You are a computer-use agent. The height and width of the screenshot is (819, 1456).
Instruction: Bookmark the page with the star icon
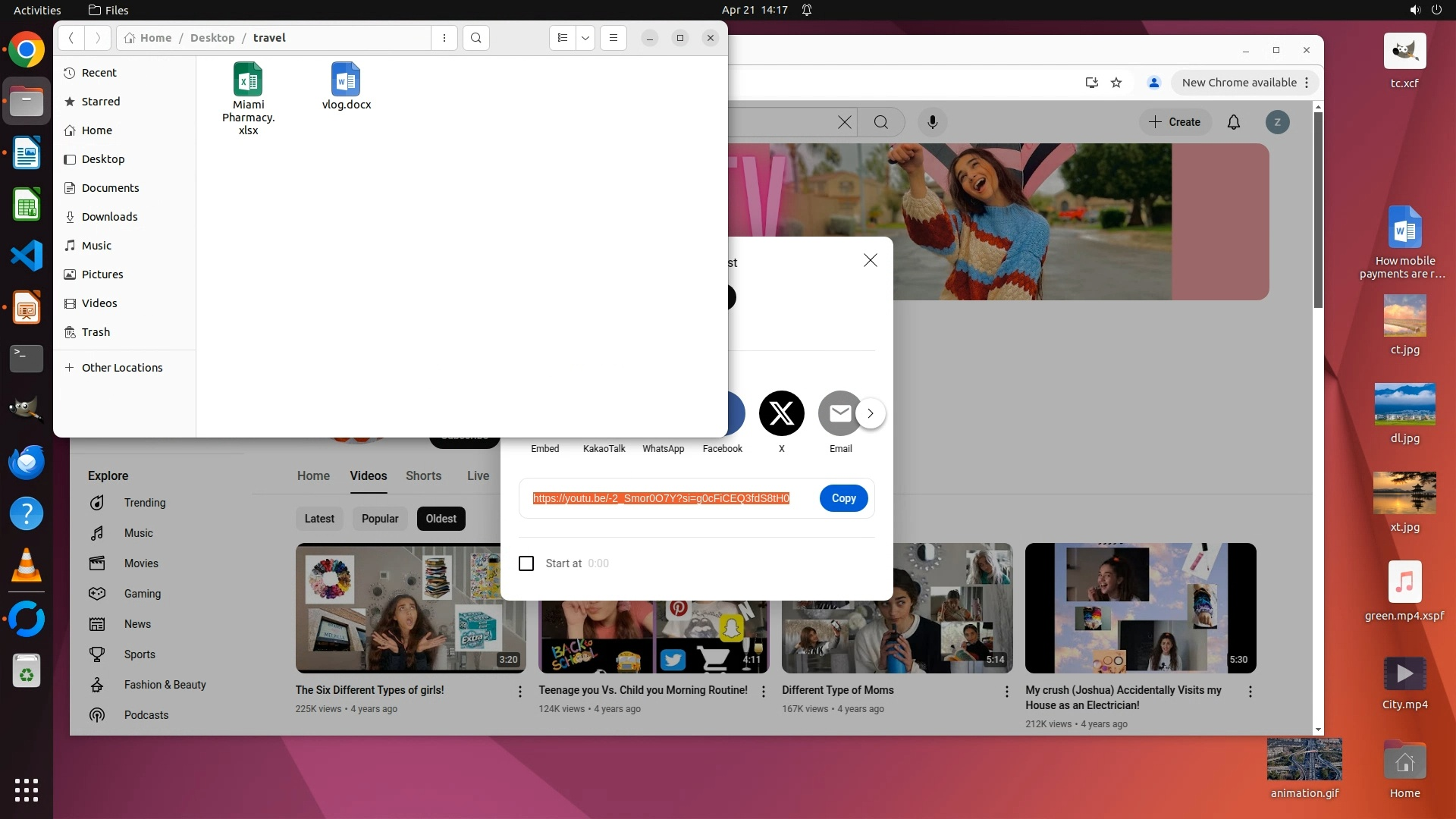pos(1116,83)
